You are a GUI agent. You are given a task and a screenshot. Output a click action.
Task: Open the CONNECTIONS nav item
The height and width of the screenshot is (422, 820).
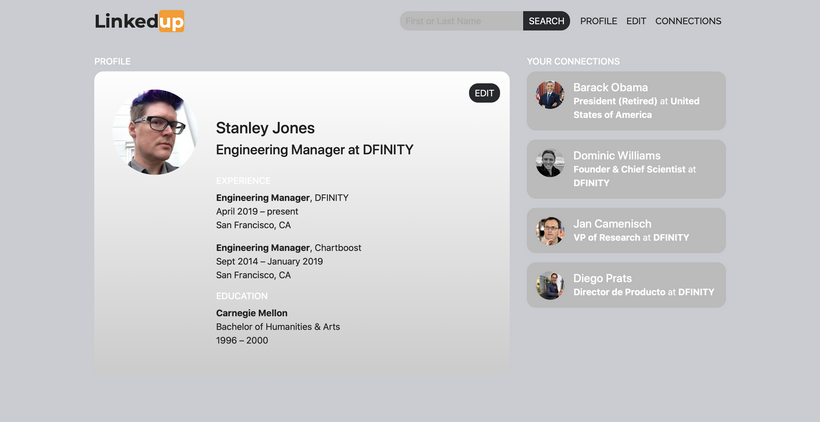pyautogui.click(x=688, y=21)
